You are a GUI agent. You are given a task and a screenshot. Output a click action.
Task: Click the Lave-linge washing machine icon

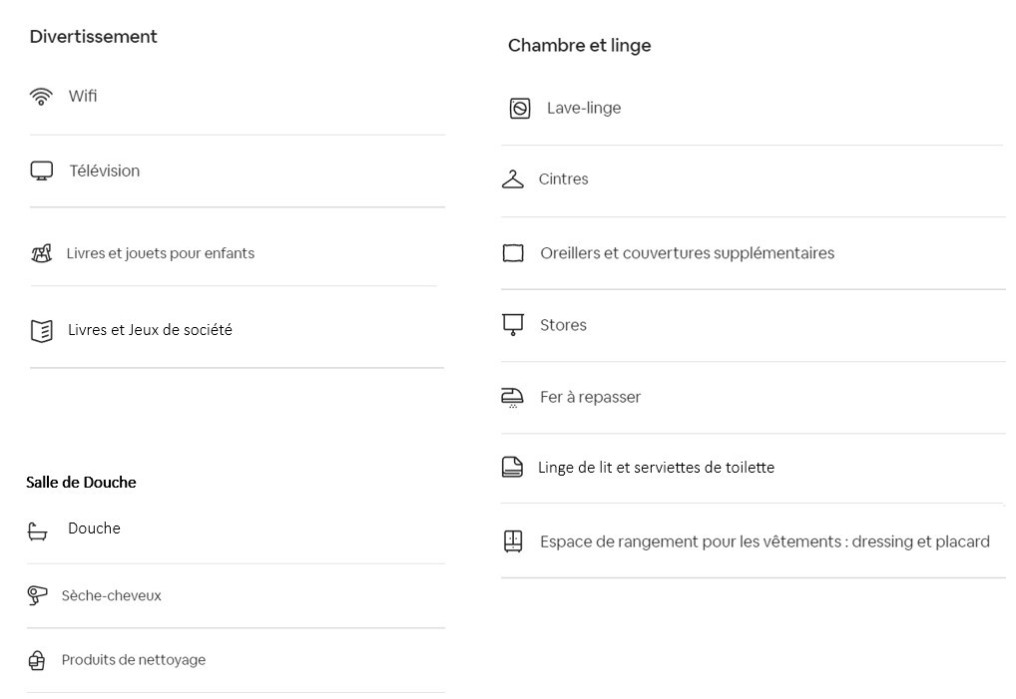point(520,108)
